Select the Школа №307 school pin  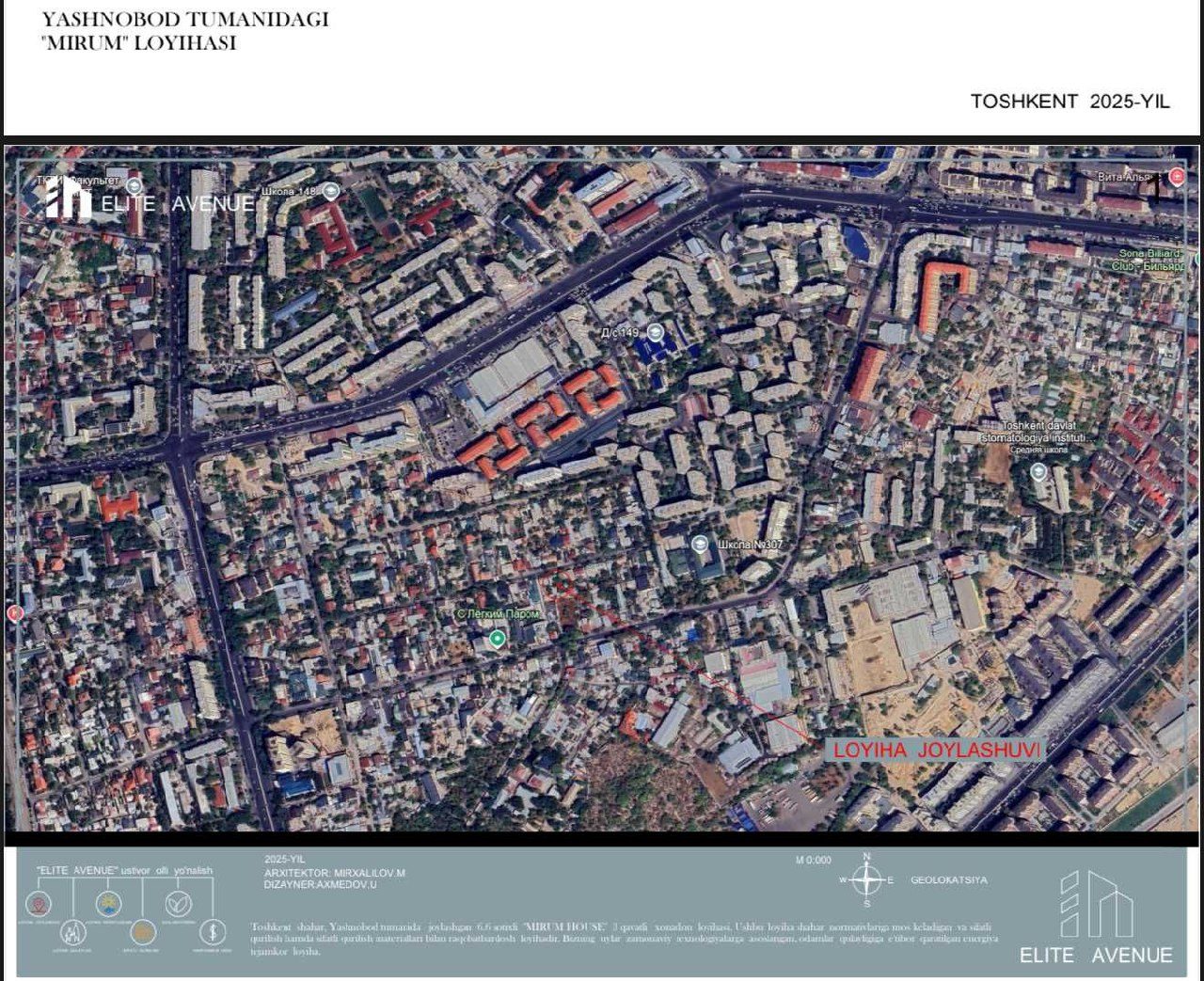(699, 545)
